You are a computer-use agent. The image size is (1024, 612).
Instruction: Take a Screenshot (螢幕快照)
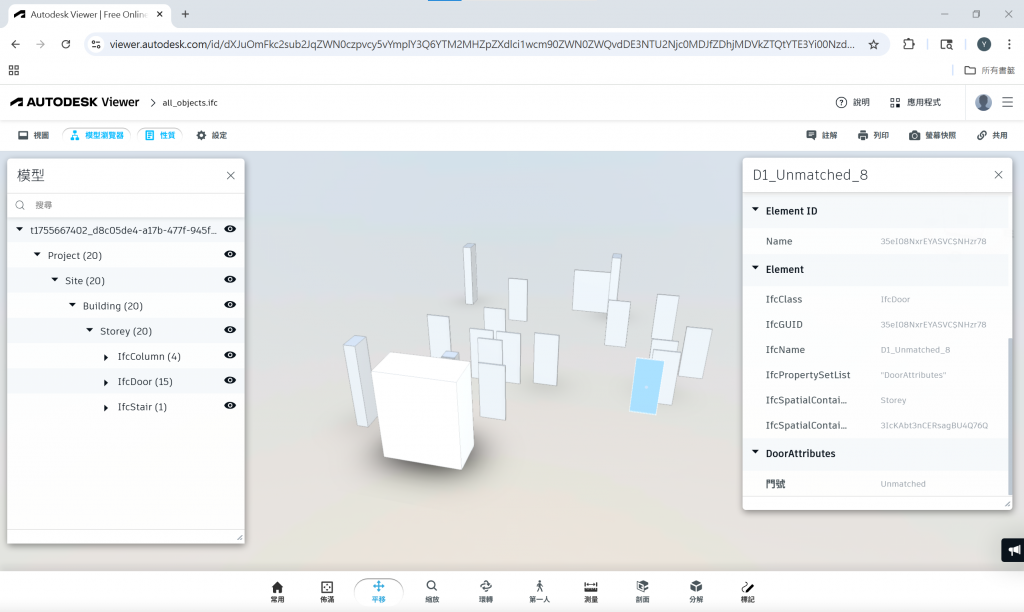point(932,135)
